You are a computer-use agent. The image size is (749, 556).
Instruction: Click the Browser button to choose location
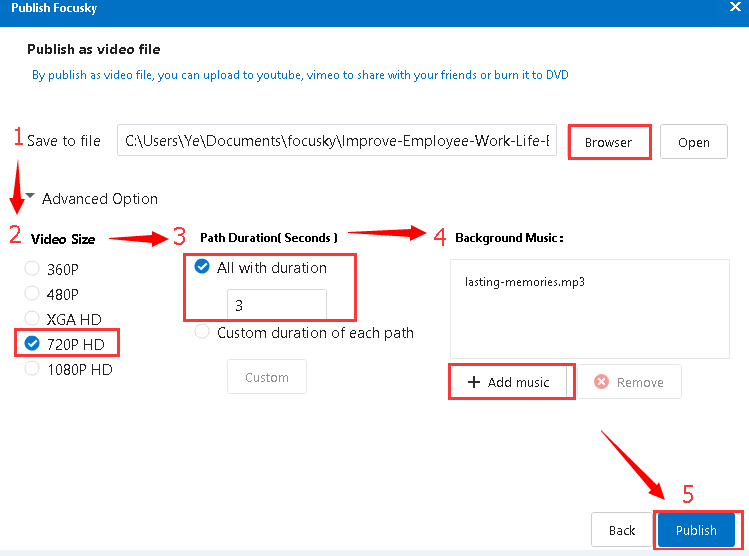(609, 142)
